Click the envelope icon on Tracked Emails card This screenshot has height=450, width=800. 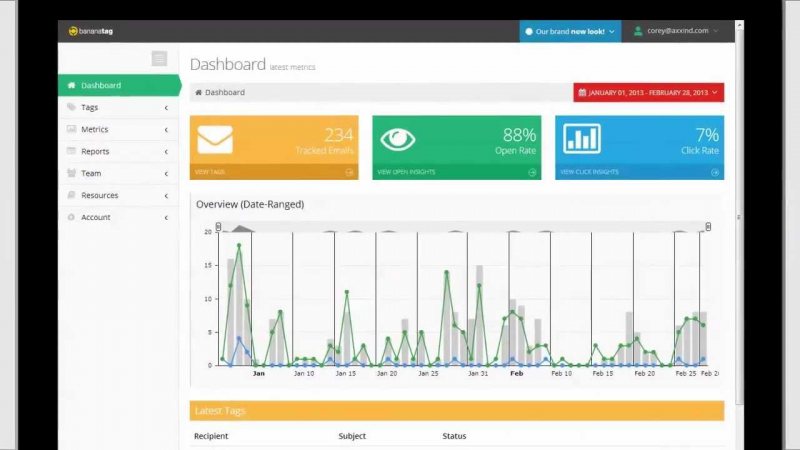[x=215, y=139]
